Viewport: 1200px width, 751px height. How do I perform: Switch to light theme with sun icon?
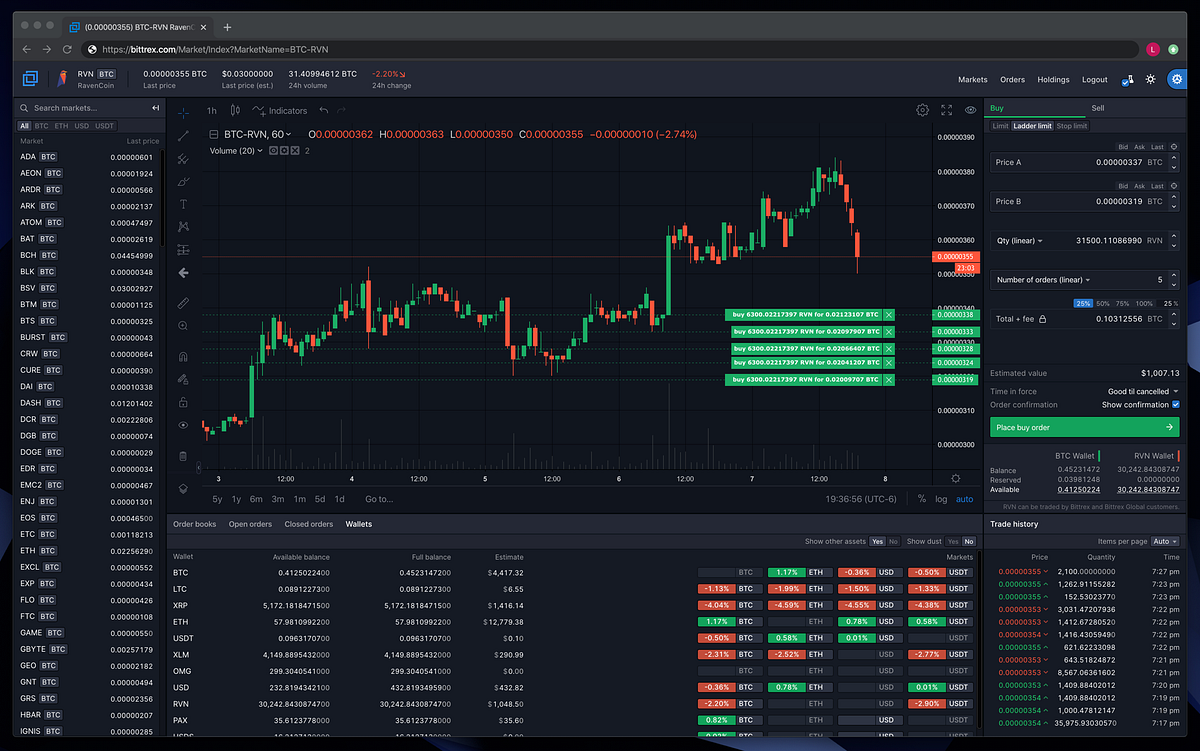(1151, 79)
